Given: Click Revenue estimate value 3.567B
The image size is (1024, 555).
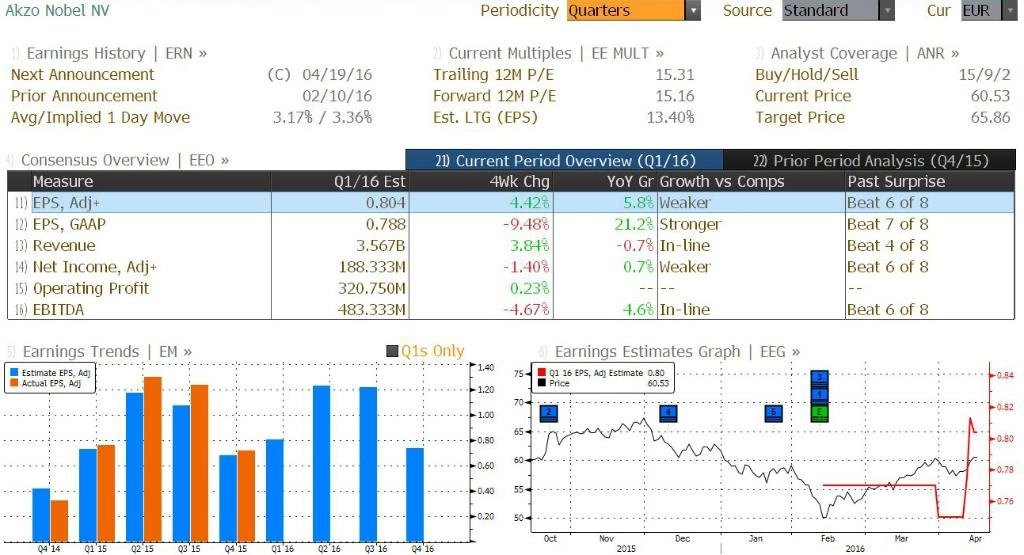Looking at the screenshot, I should pos(381,246).
